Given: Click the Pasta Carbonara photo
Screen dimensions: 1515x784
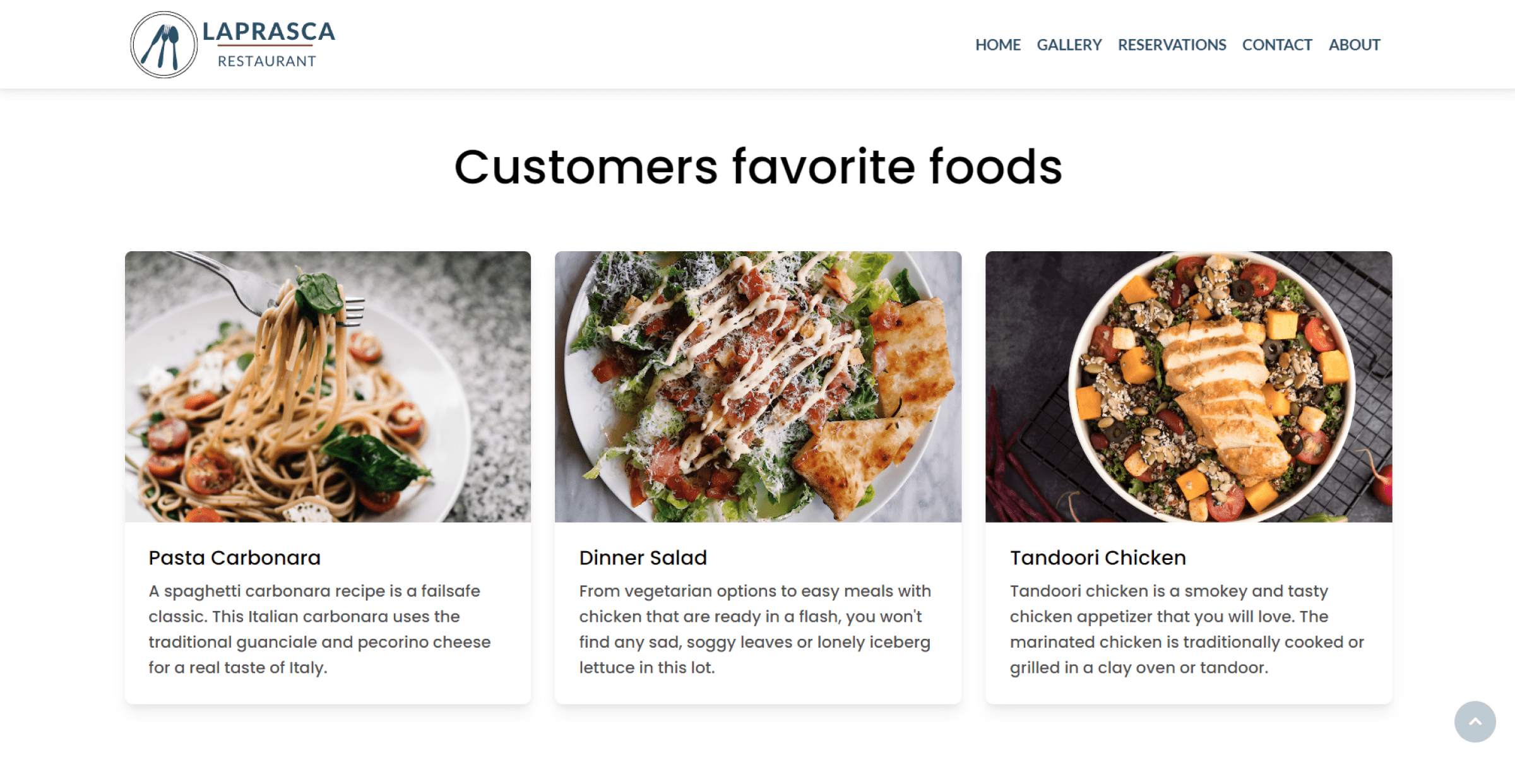Looking at the screenshot, I should [328, 386].
